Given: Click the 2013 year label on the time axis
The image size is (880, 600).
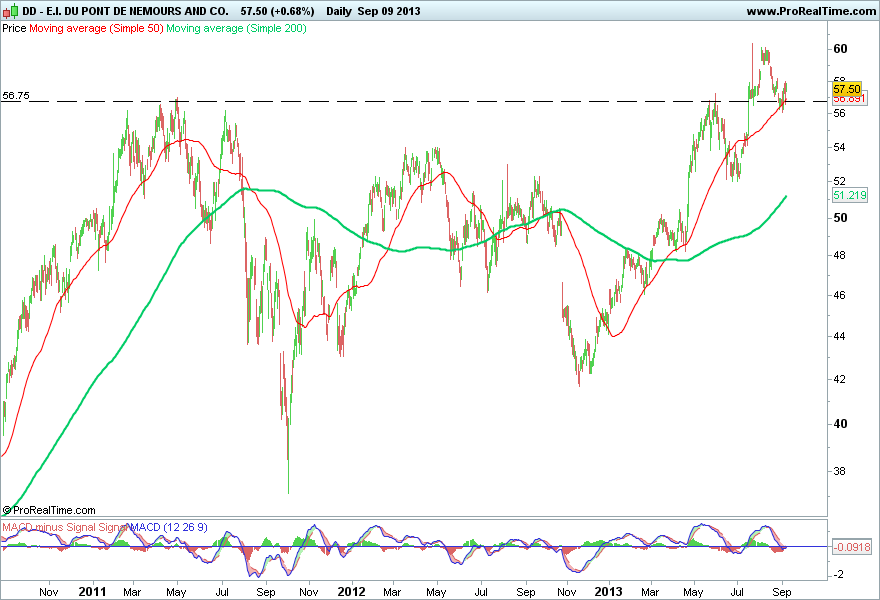Looking at the screenshot, I should 608,592.
